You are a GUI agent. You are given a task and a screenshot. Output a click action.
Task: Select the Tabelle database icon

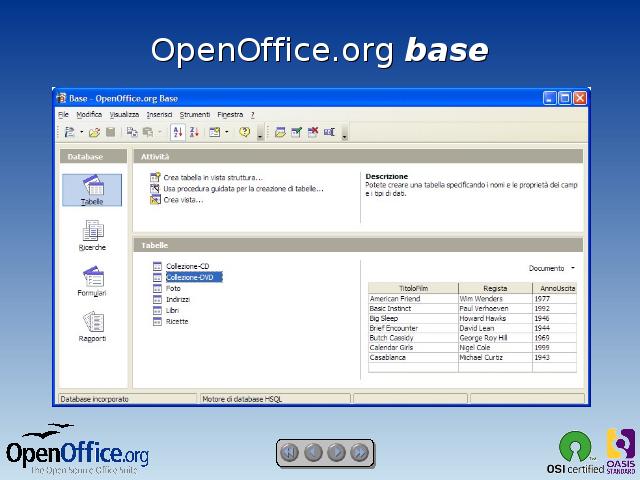coord(92,188)
